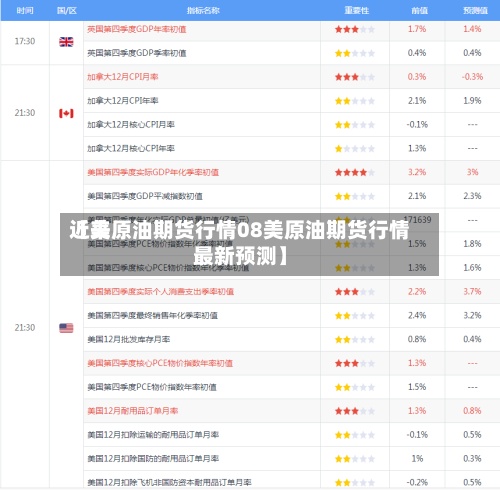Open the 美国第四季度核心PCE物价指数年率初值 indicator
The image size is (500, 490).
(160, 363)
